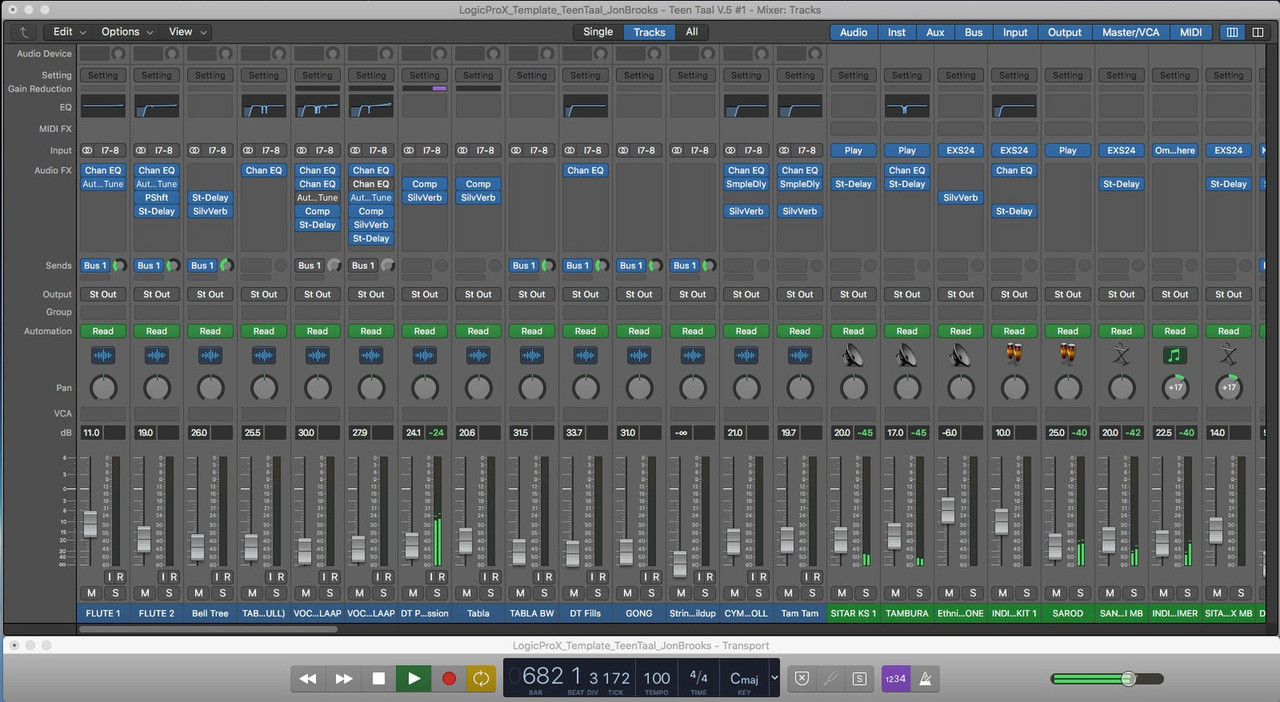This screenshot has height=702, width=1280.
Task: Click the tuner icon in Transport
Action: point(830,679)
